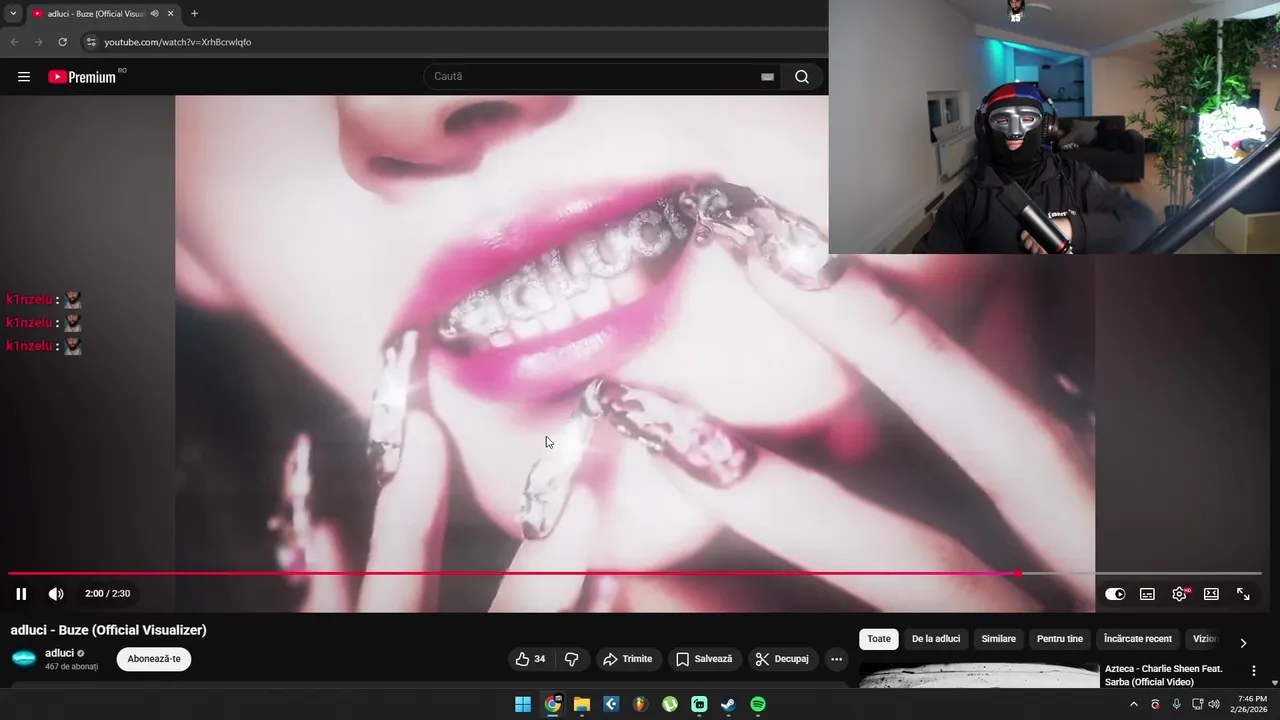1280x720 pixels.
Task: Click the youtube.com address bar URL
Action: [x=178, y=42]
